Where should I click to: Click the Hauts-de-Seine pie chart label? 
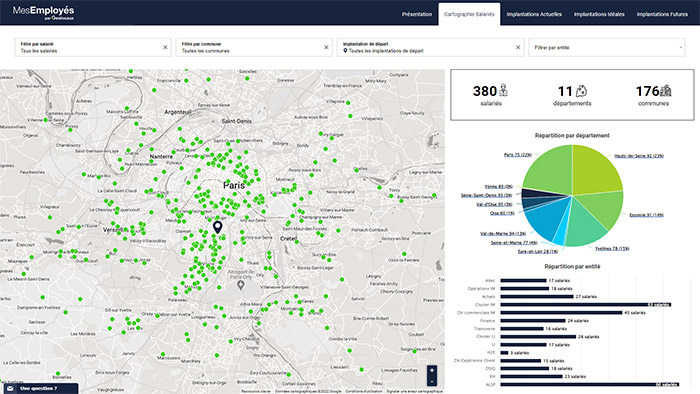[x=639, y=156]
